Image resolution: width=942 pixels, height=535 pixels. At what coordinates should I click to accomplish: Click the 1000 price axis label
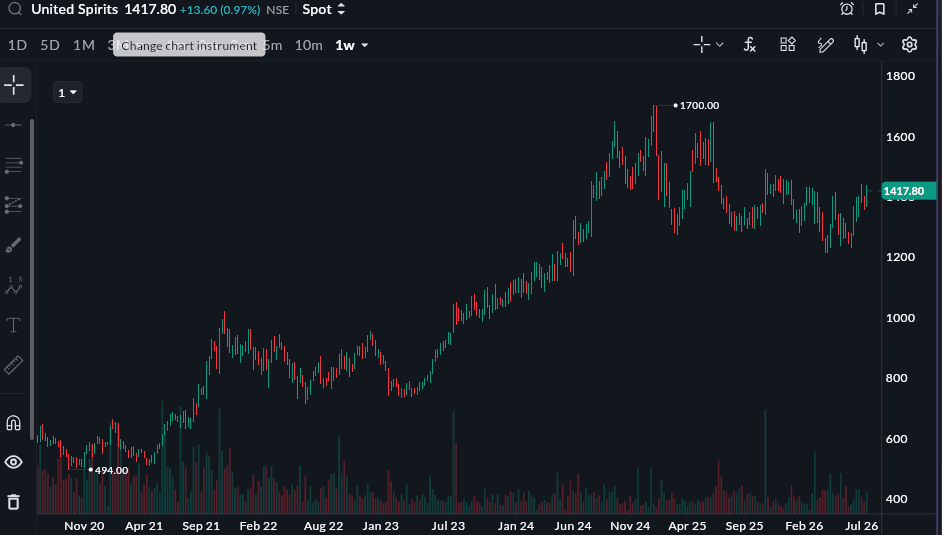pos(901,318)
